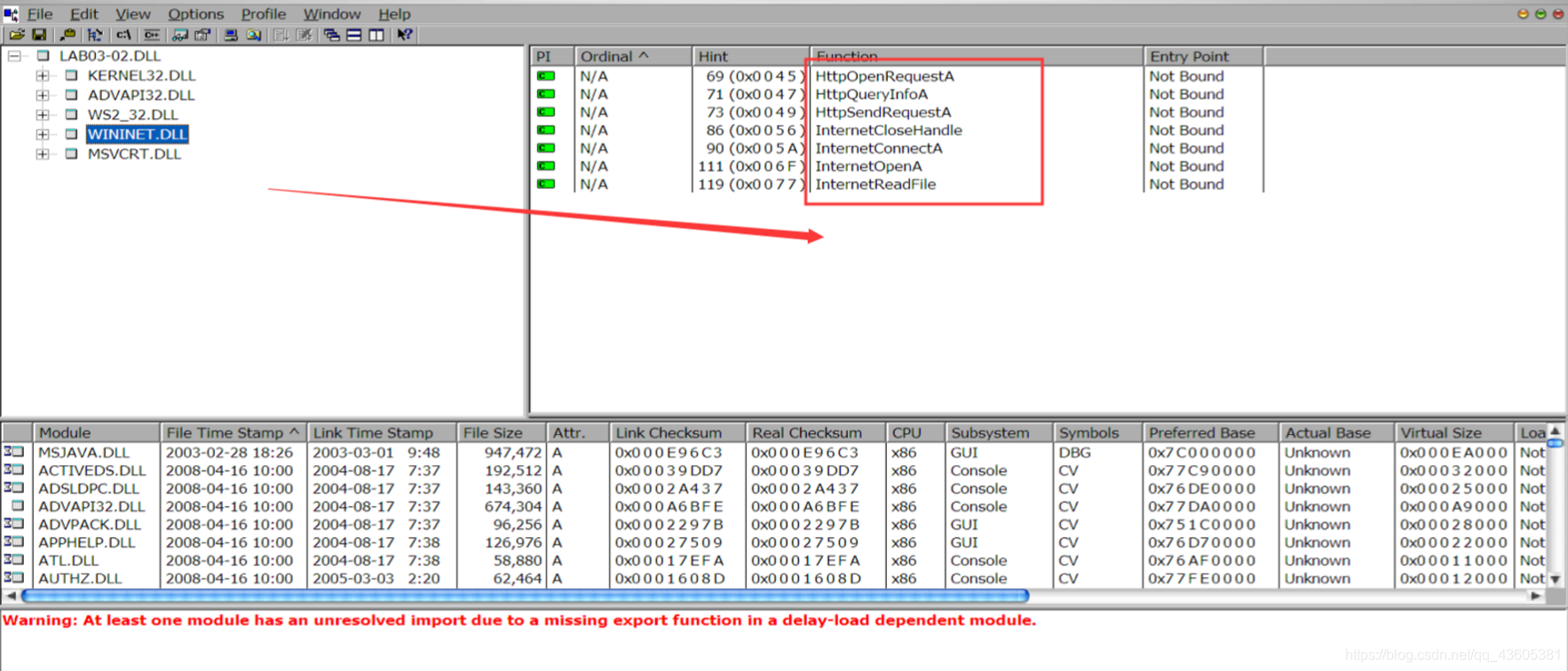Click module icon next to KERNEL32.DLL in tree
Image resolution: width=1568 pixels, height=671 pixels.
point(71,76)
